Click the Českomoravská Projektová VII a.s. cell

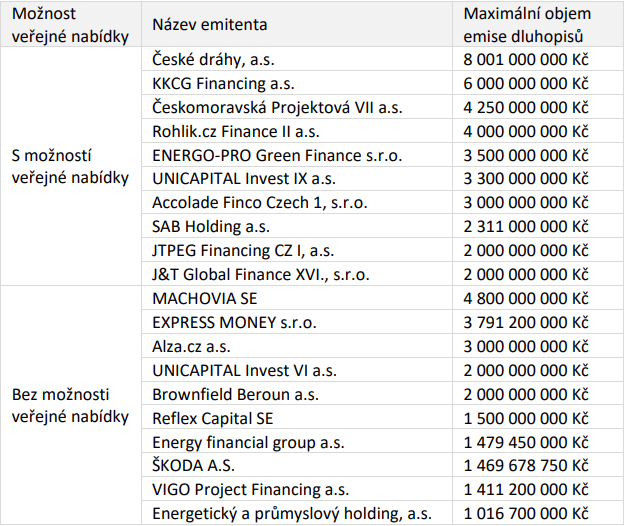pyautogui.click(x=297, y=107)
